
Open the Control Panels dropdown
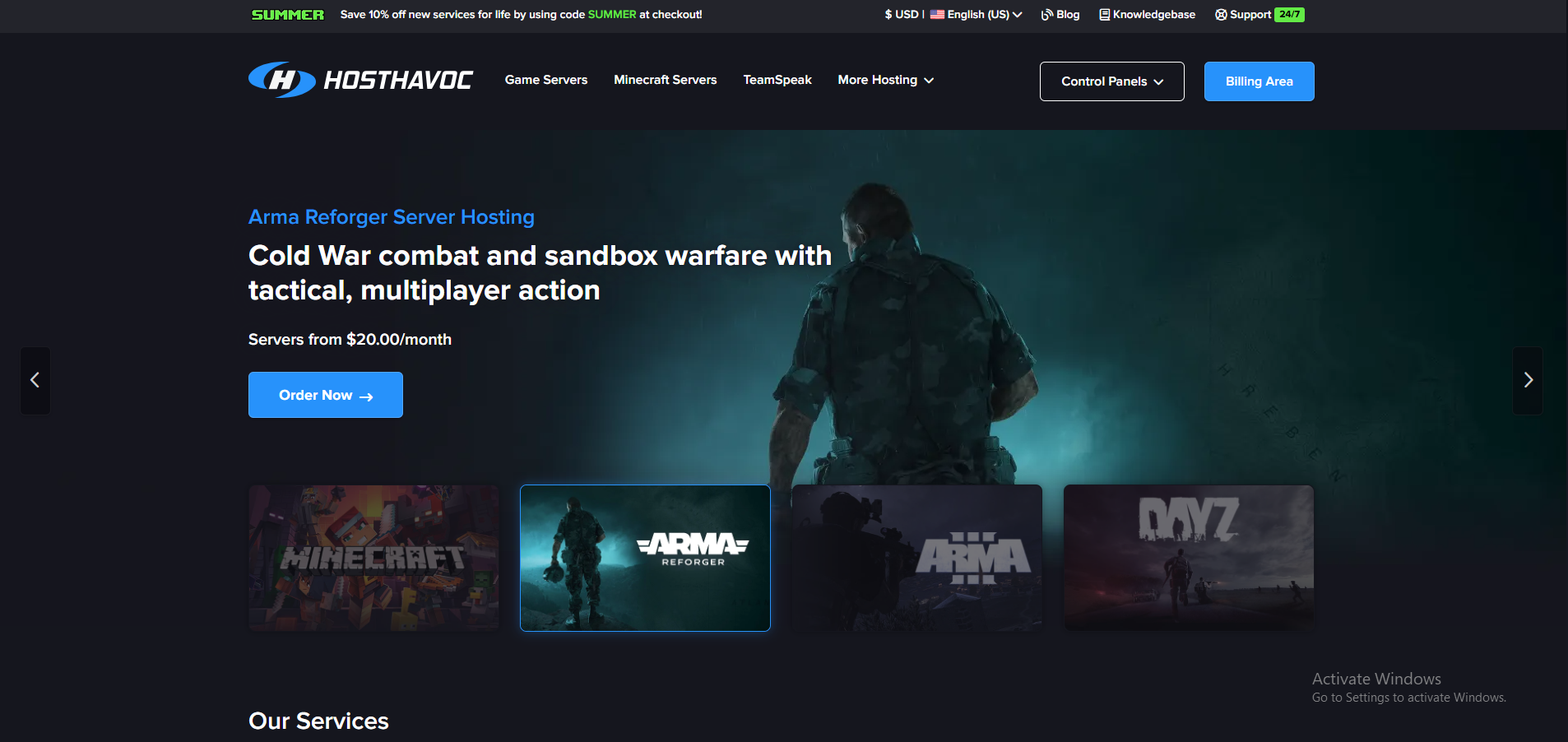pos(1112,81)
